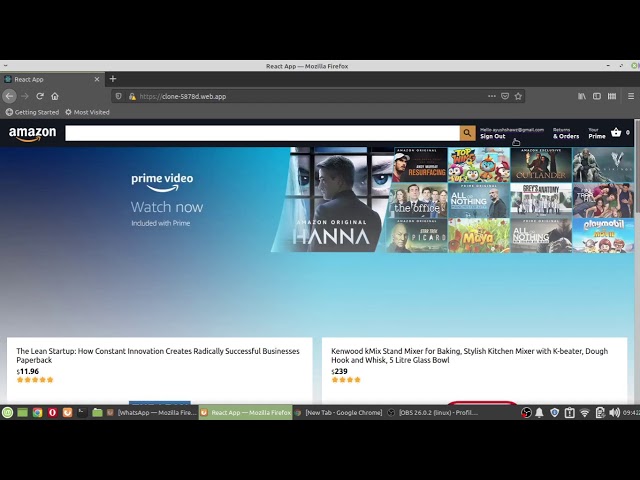Screen dimensions: 640x480
Task: Open the Firefox Library icon
Action: pos(582,96)
